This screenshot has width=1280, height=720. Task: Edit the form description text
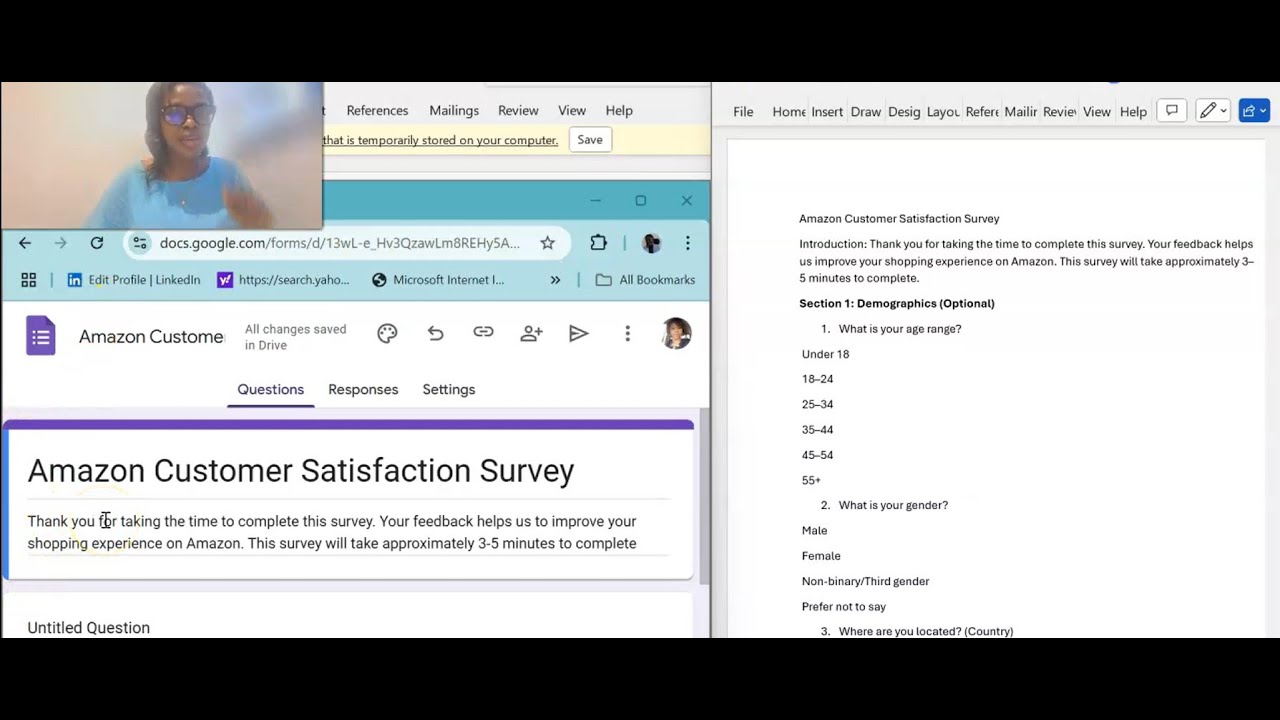pyautogui.click(x=332, y=532)
